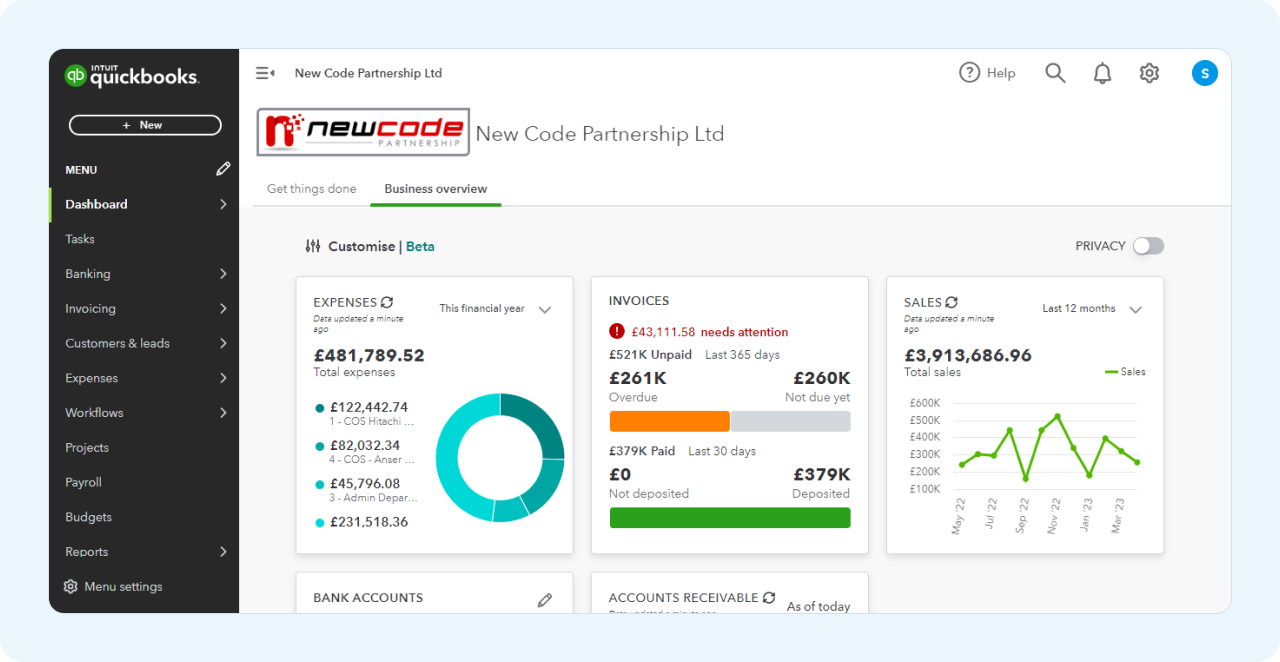
Task: Refresh the Accounts Receivable widget
Action: 769,598
